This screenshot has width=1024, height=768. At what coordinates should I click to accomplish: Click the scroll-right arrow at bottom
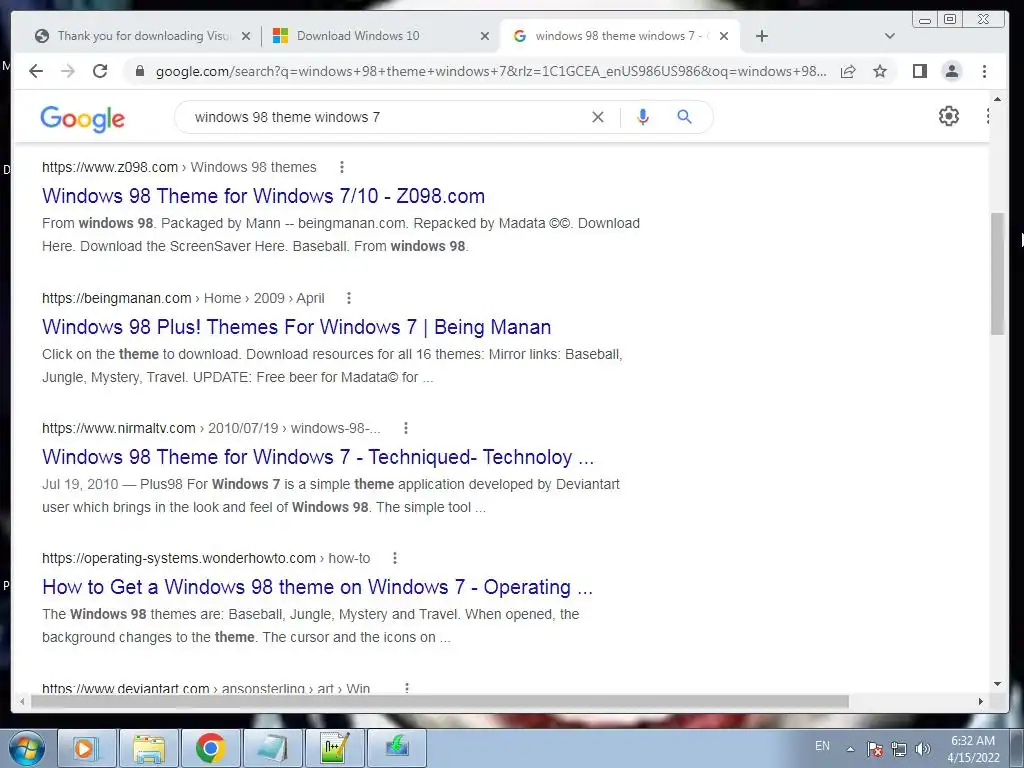tap(980, 701)
